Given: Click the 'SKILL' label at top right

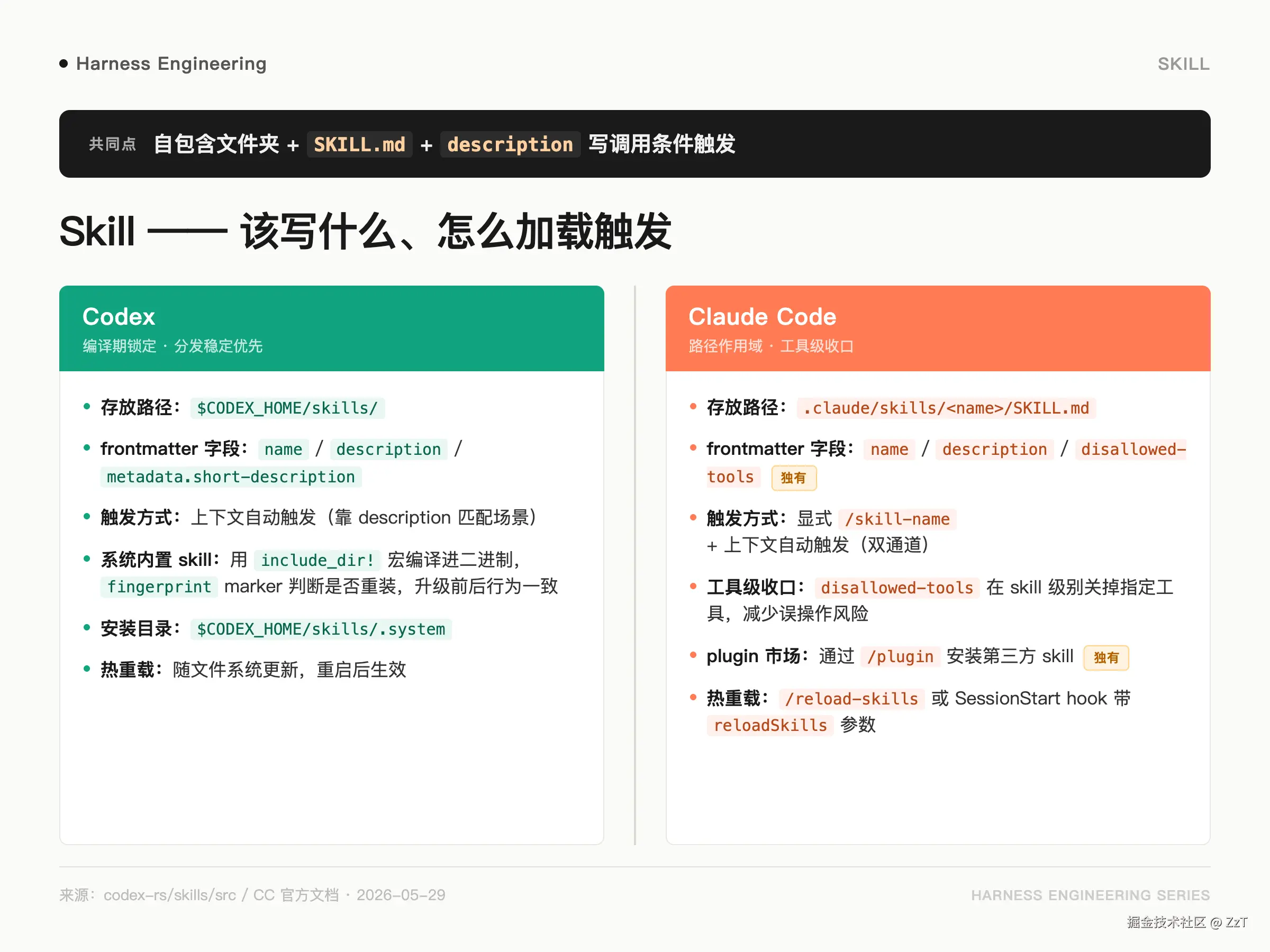Looking at the screenshot, I should click(1183, 63).
